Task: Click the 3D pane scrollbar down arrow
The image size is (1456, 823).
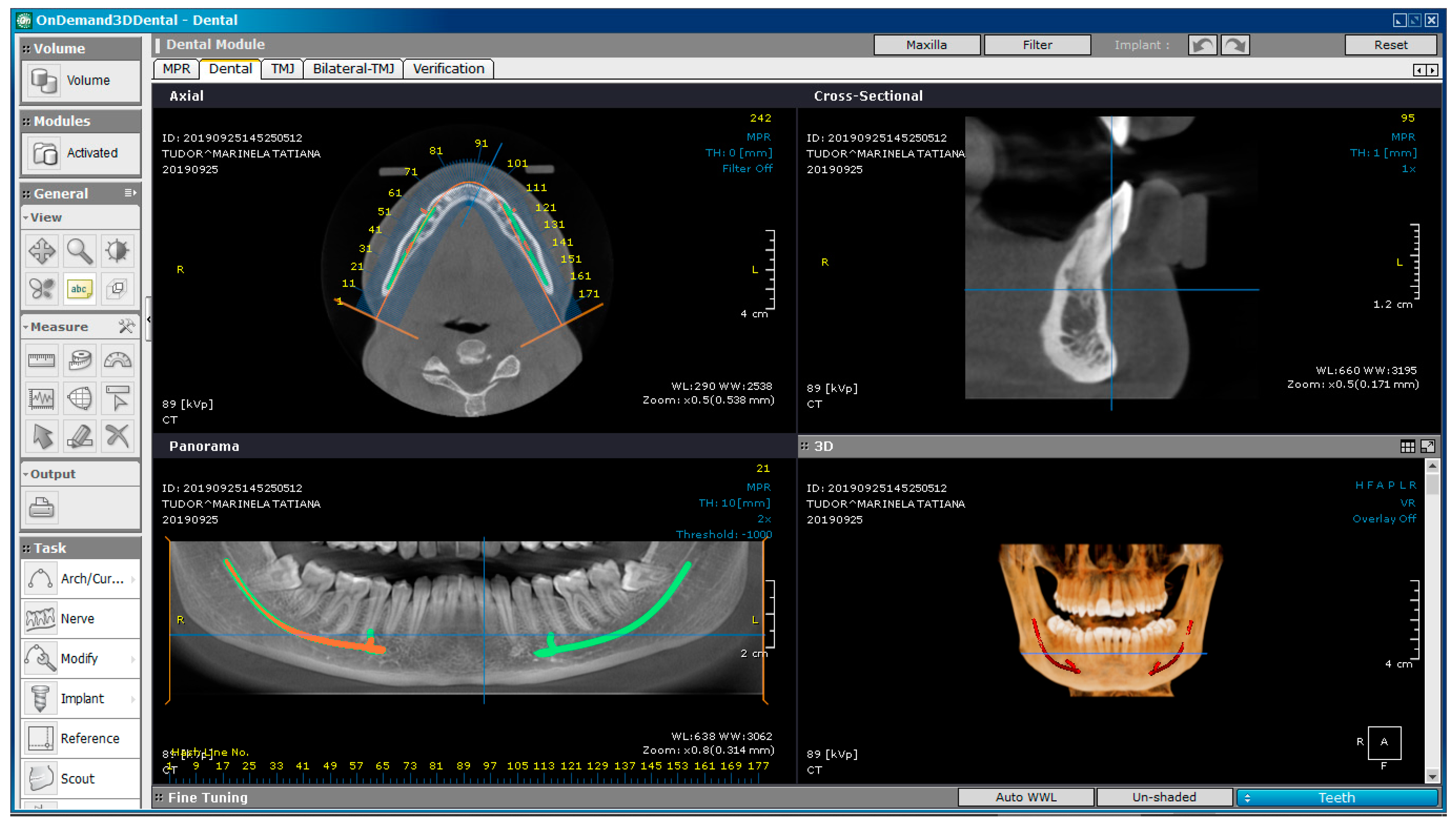Action: click(1432, 777)
